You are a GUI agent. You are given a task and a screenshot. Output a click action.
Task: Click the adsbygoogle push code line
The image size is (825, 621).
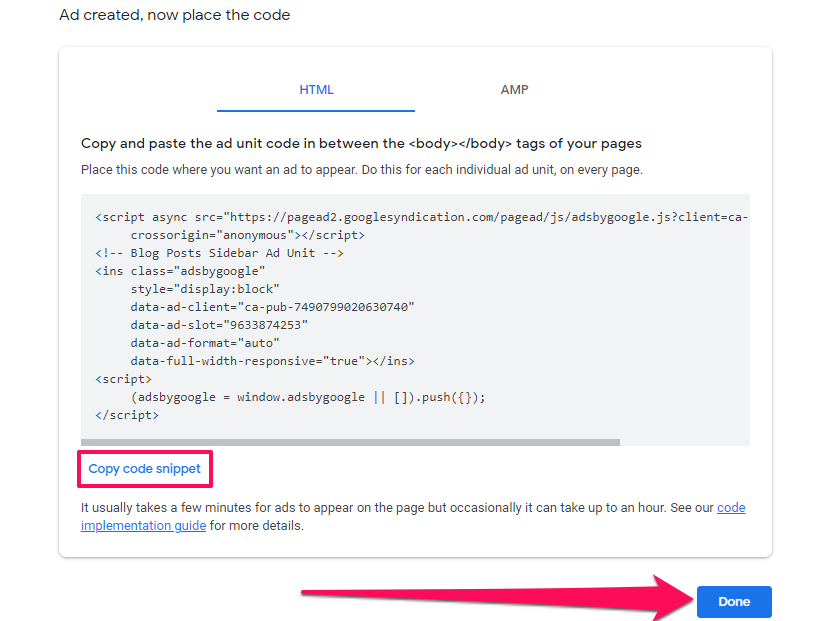(308, 397)
